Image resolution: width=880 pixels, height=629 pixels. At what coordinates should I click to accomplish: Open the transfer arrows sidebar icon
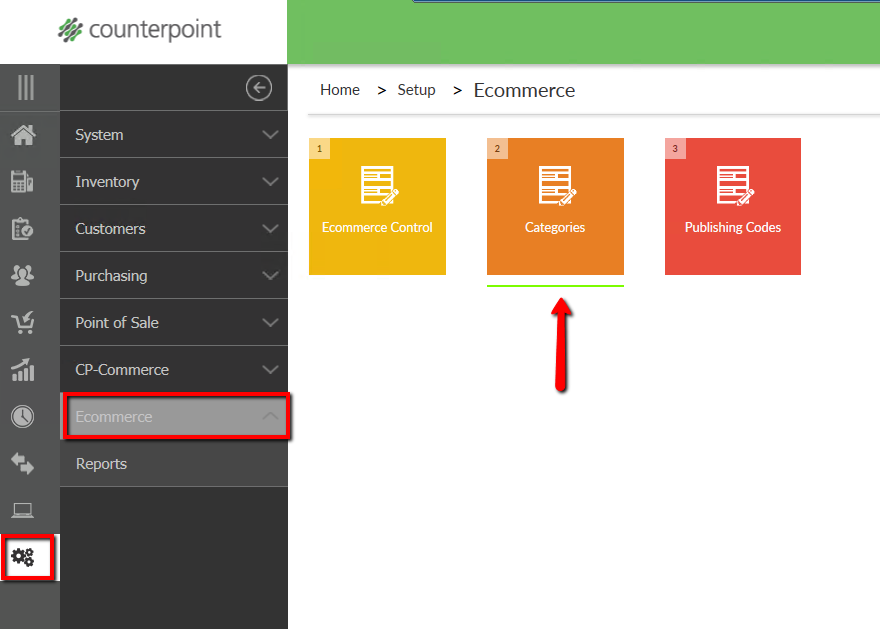click(22, 463)
